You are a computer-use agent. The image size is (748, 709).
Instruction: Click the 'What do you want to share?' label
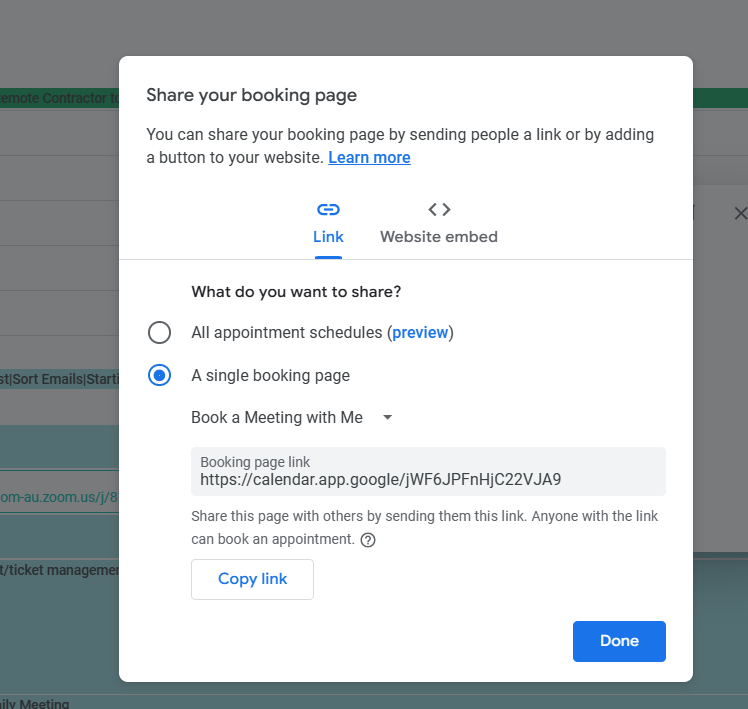[x=296, y=292]
